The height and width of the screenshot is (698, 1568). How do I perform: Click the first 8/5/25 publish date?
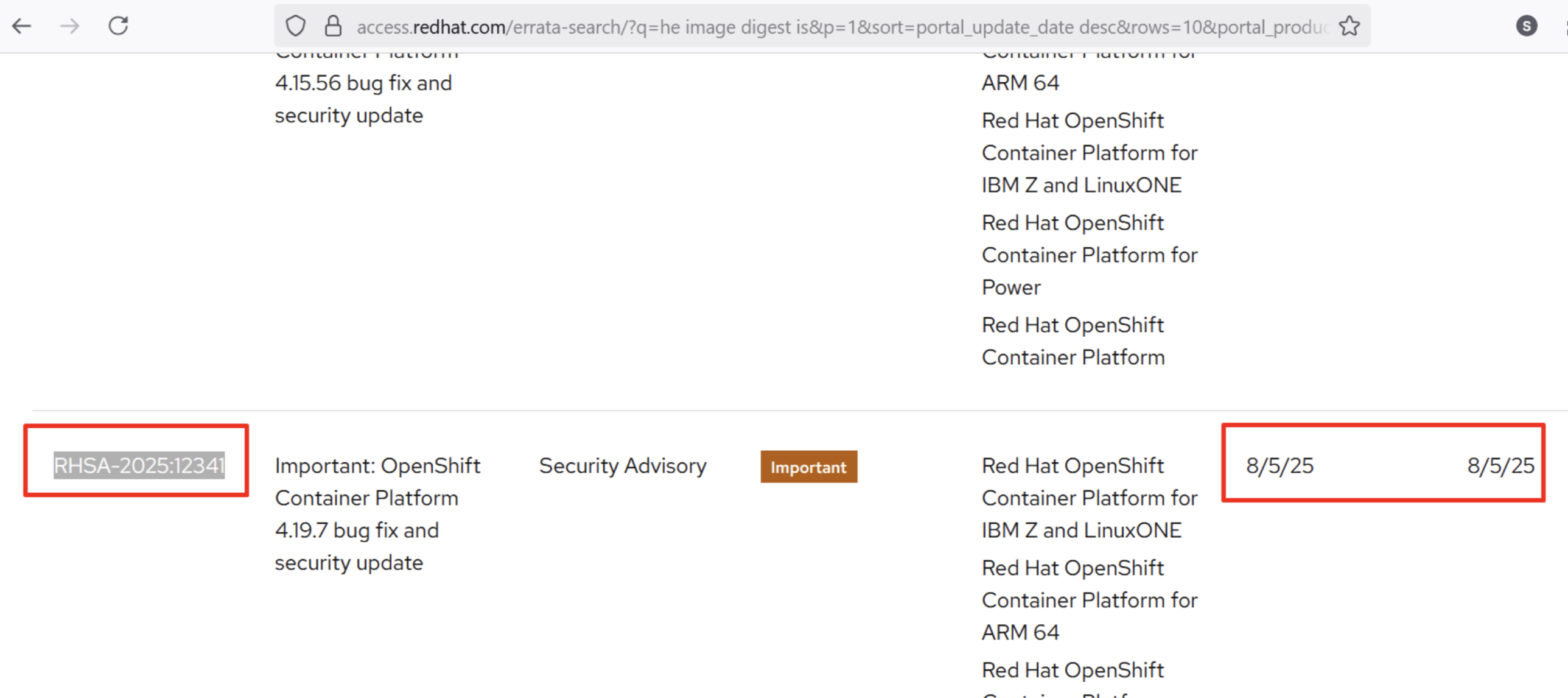[1279, 466]
